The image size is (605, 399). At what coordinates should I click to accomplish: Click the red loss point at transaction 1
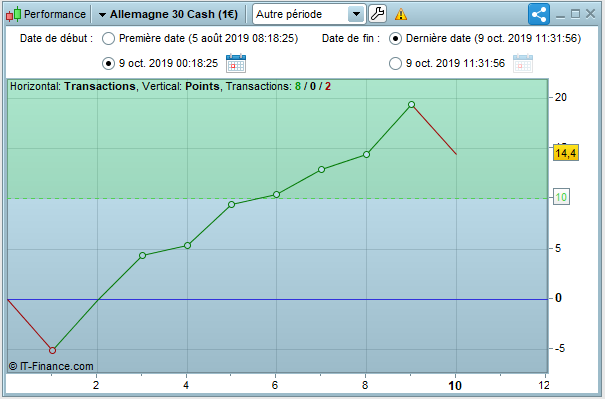(x=52, y=350)
